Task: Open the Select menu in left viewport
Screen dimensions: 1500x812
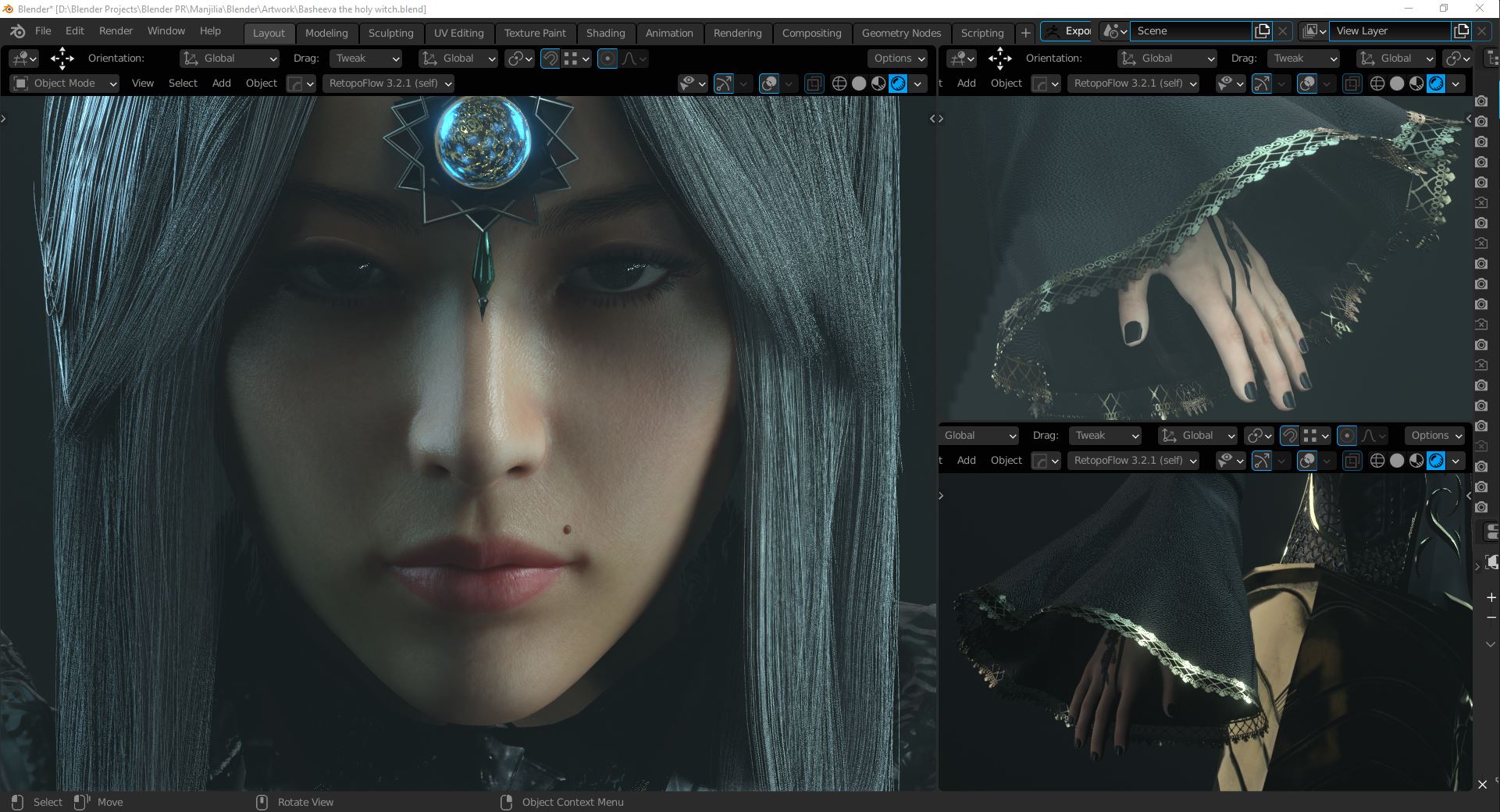Action: coord(183,84)
